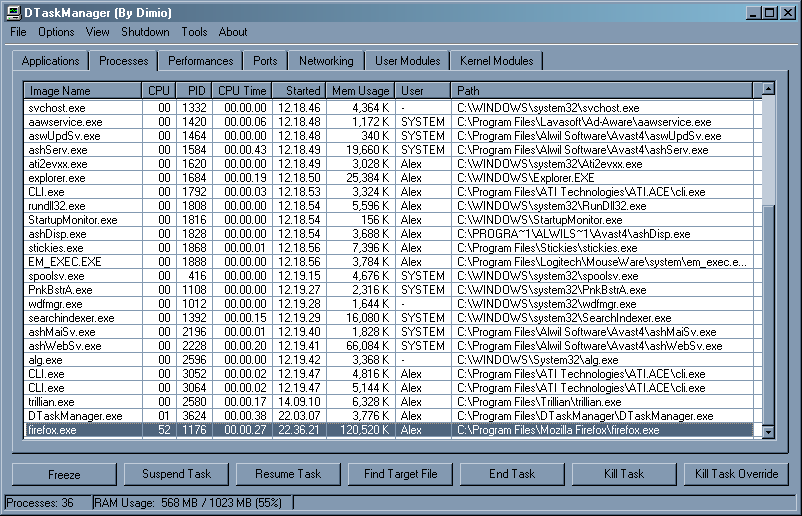Click the Kill Task button
Viewport: 802px width, 516px height.
tap(625, 474)
